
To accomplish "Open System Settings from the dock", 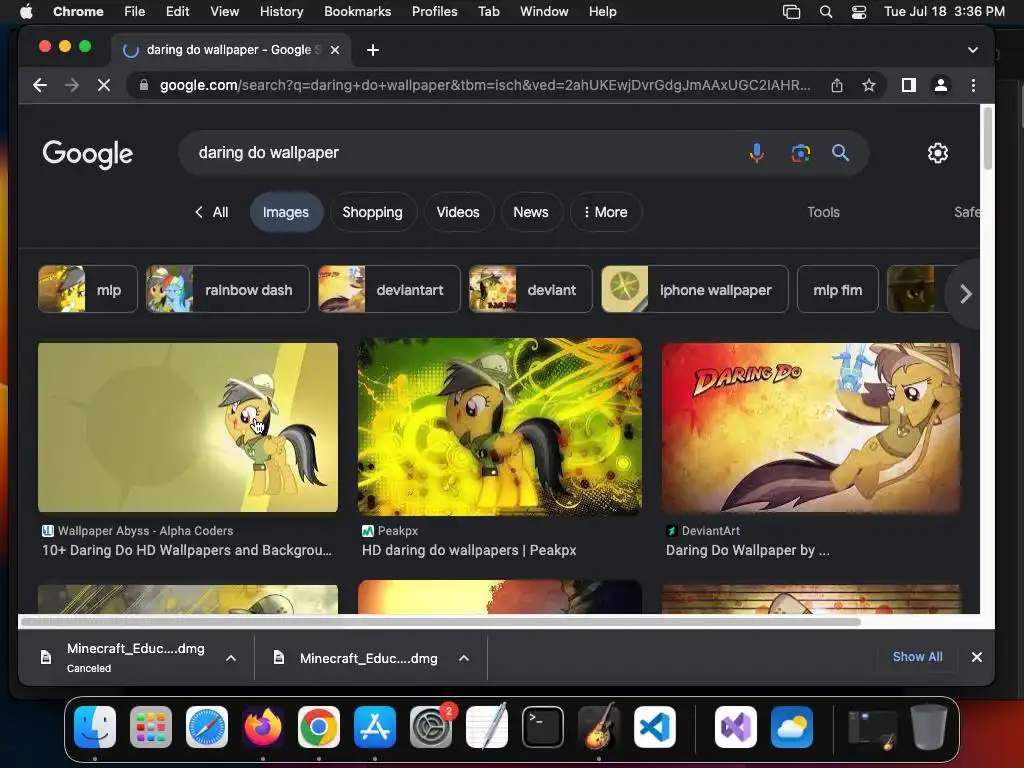I will [431, 727].
